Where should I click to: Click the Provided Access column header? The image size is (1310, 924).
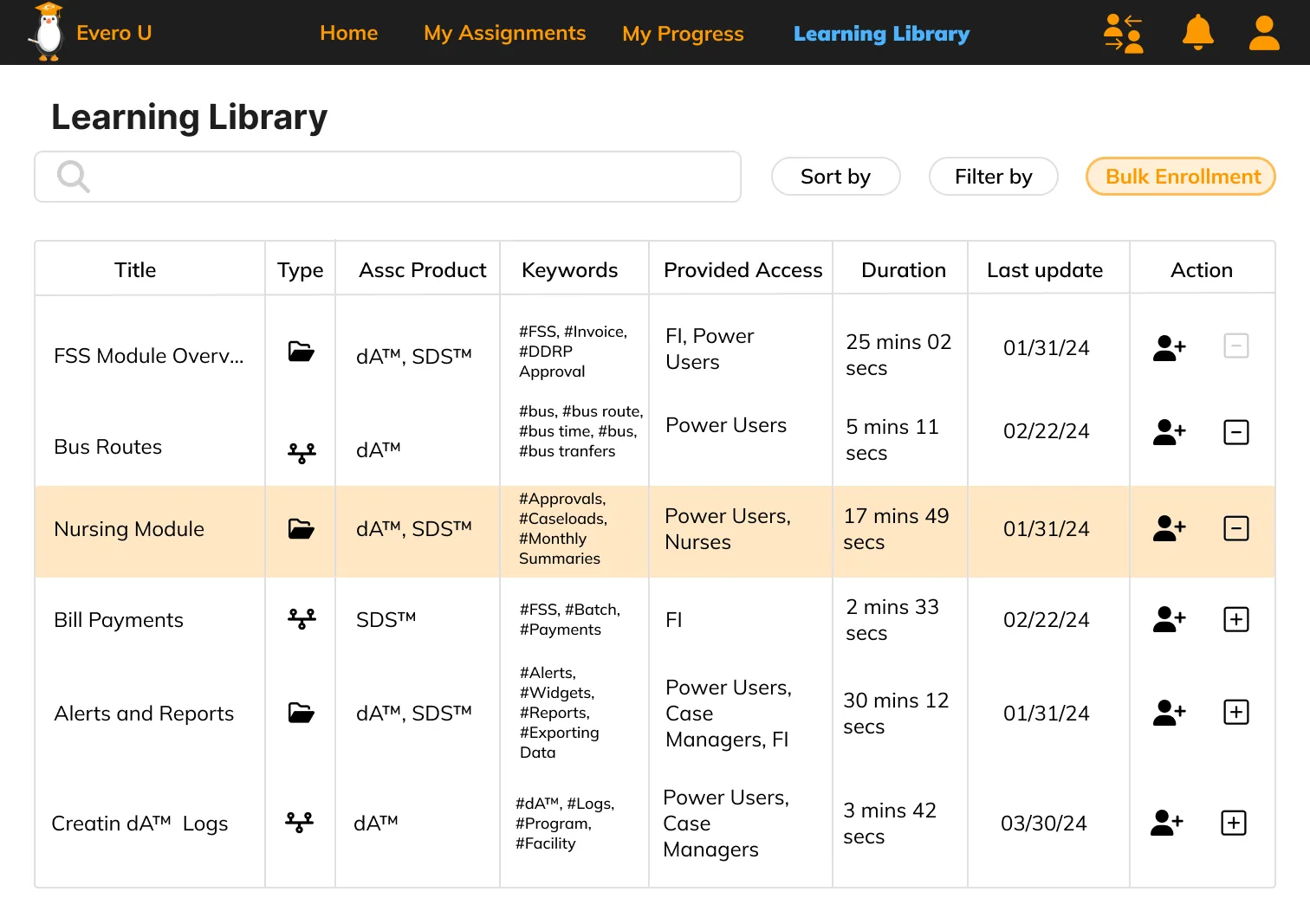(743, 270)
